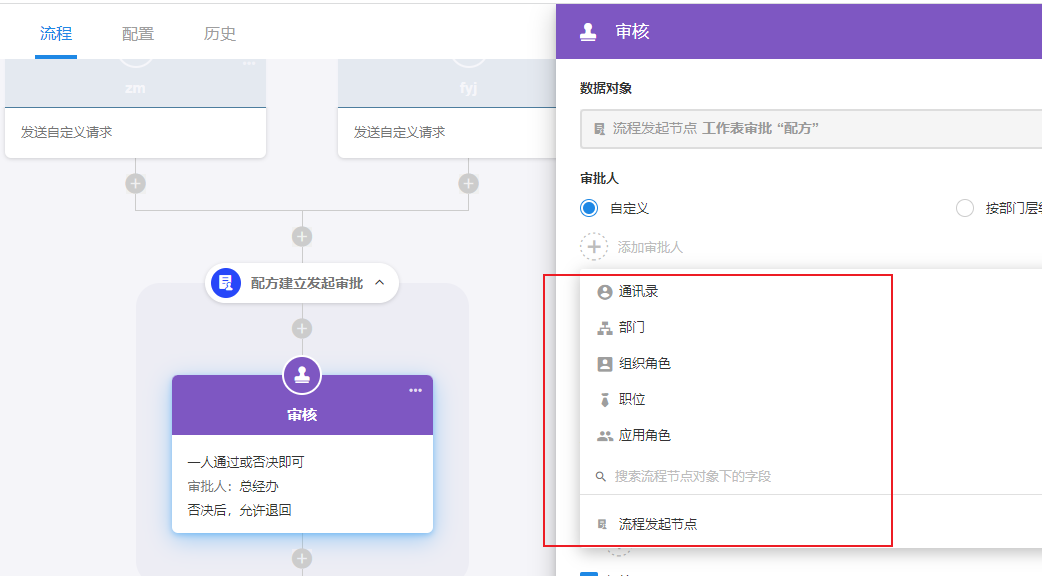Click the dashed plus icon for 添加审批人

tap(594, 246)
